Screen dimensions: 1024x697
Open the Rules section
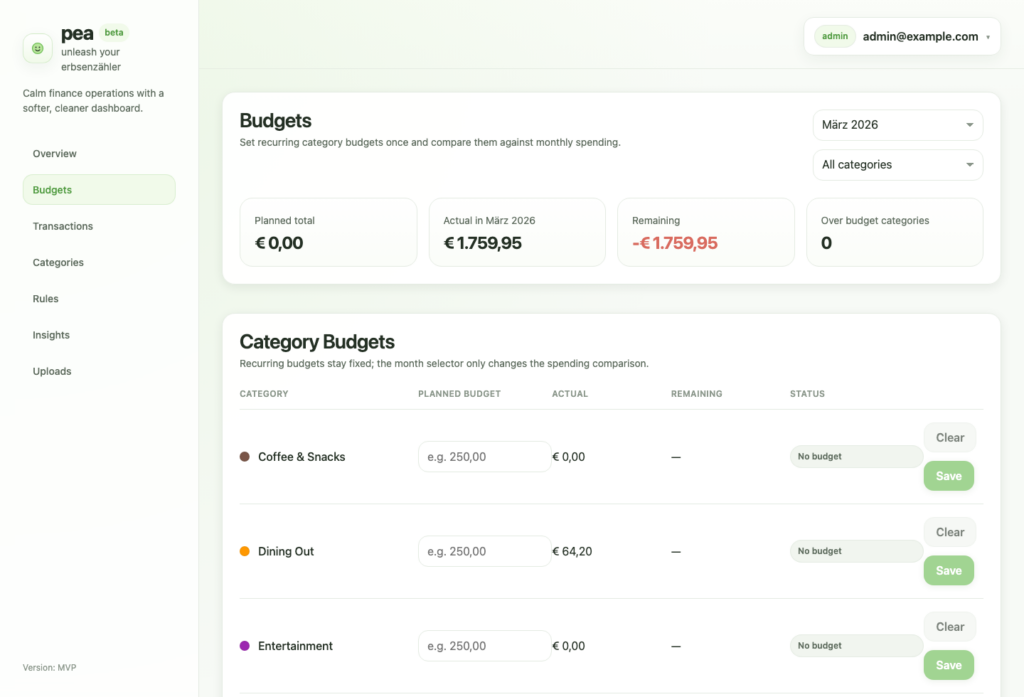46,299
